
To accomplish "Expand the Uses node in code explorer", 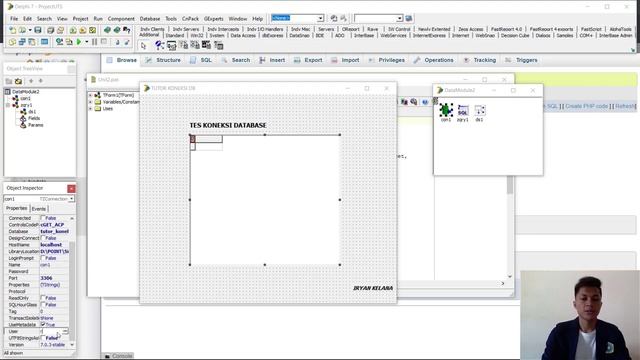I will 90,109.
